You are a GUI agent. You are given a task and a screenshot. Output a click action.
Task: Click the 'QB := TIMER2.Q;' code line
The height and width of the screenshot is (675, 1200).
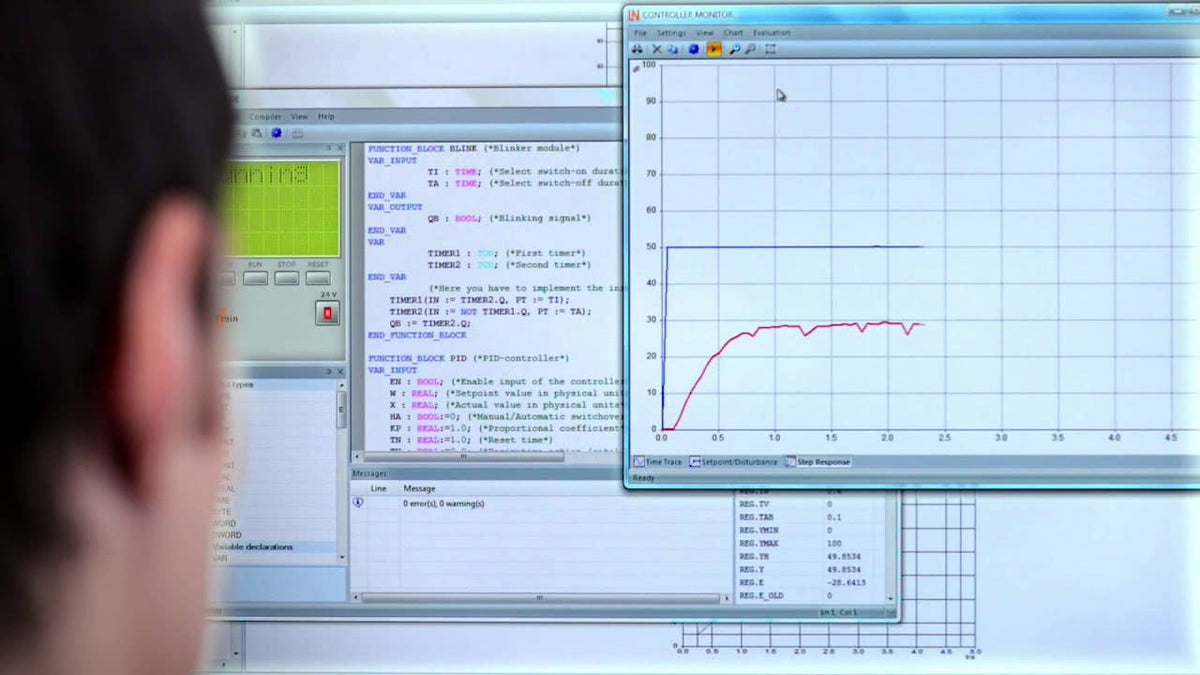click(430, 323)
